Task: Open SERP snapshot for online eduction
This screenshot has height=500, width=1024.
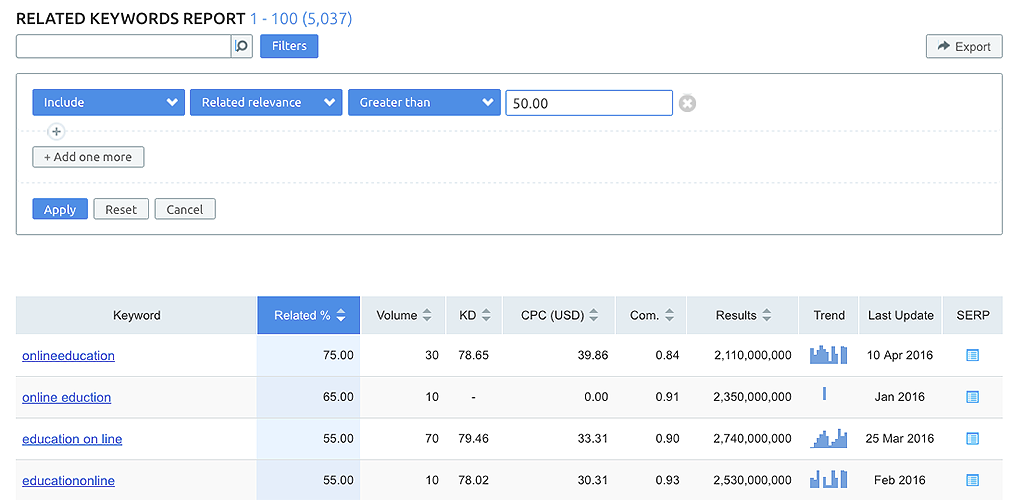Action: (x=972, y=397)
